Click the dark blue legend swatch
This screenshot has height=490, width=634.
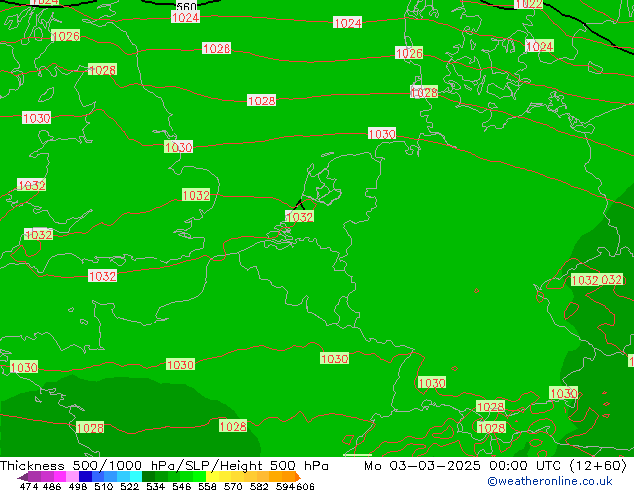(85, 476)
